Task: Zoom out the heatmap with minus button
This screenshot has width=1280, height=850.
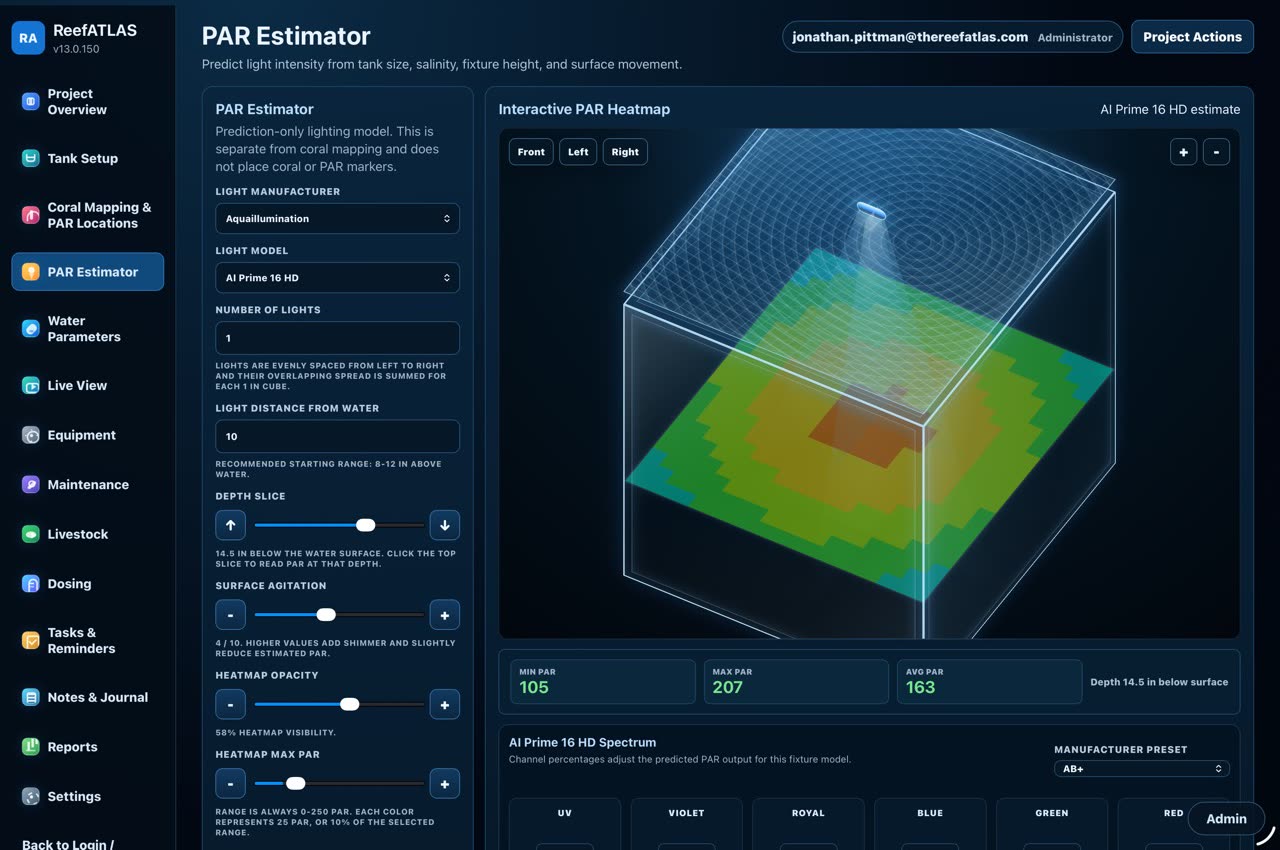Action: tap(1216, 152)
